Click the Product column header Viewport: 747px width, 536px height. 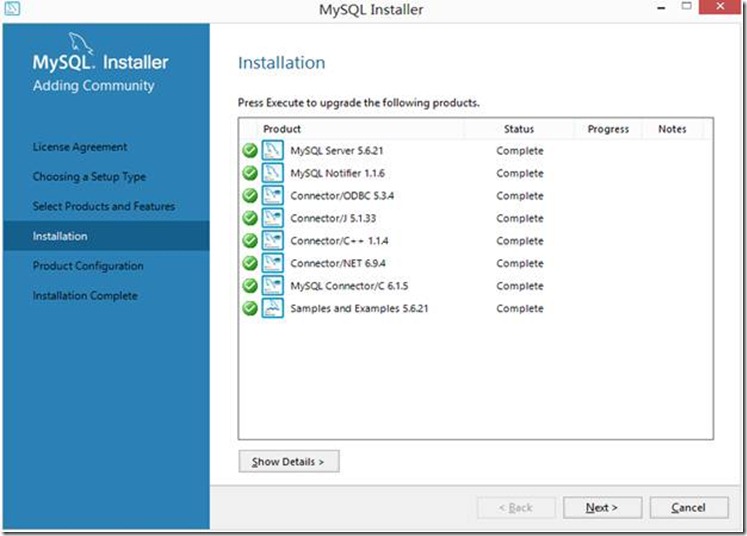click(x=282, y=129)
